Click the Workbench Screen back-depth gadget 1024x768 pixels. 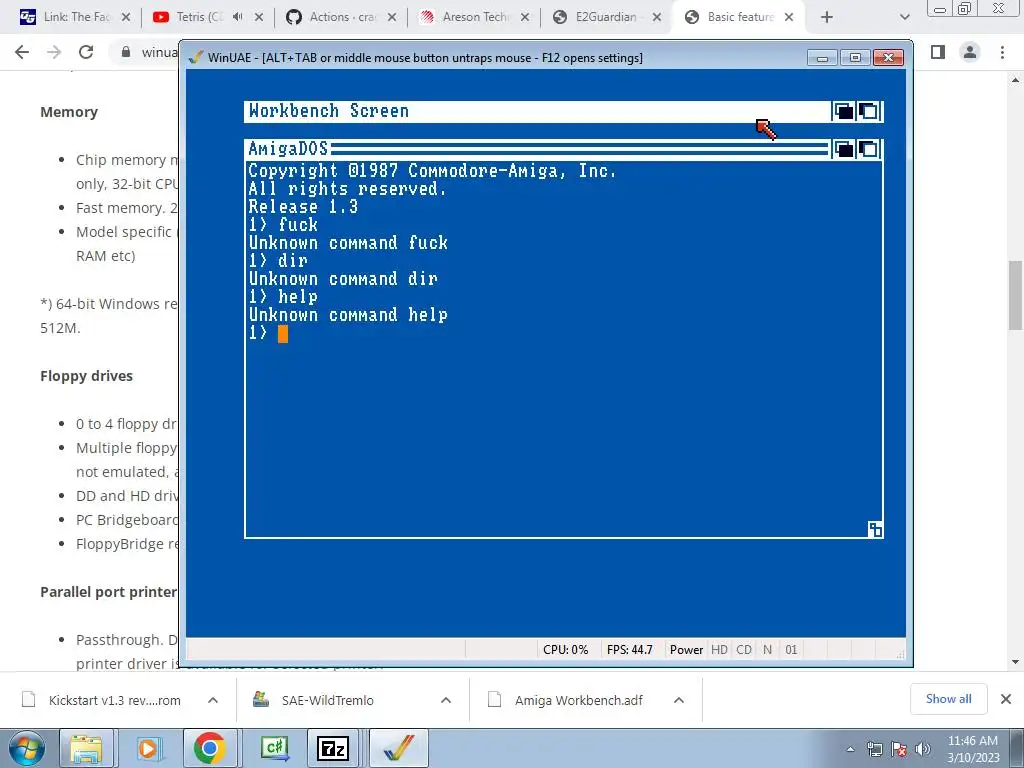click(844, 111)
